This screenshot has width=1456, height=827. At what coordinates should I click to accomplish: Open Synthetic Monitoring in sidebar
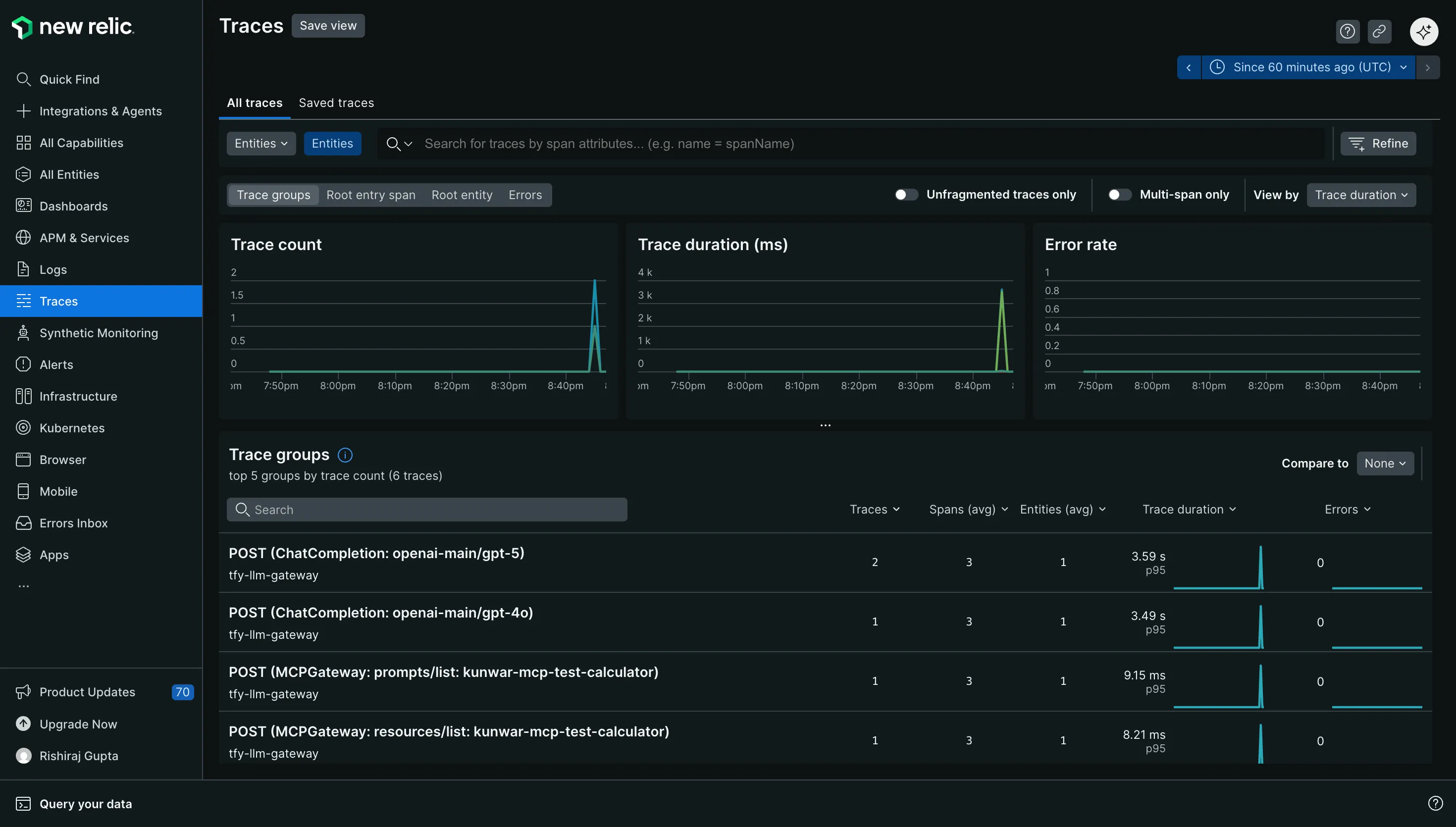pos(98,333)
